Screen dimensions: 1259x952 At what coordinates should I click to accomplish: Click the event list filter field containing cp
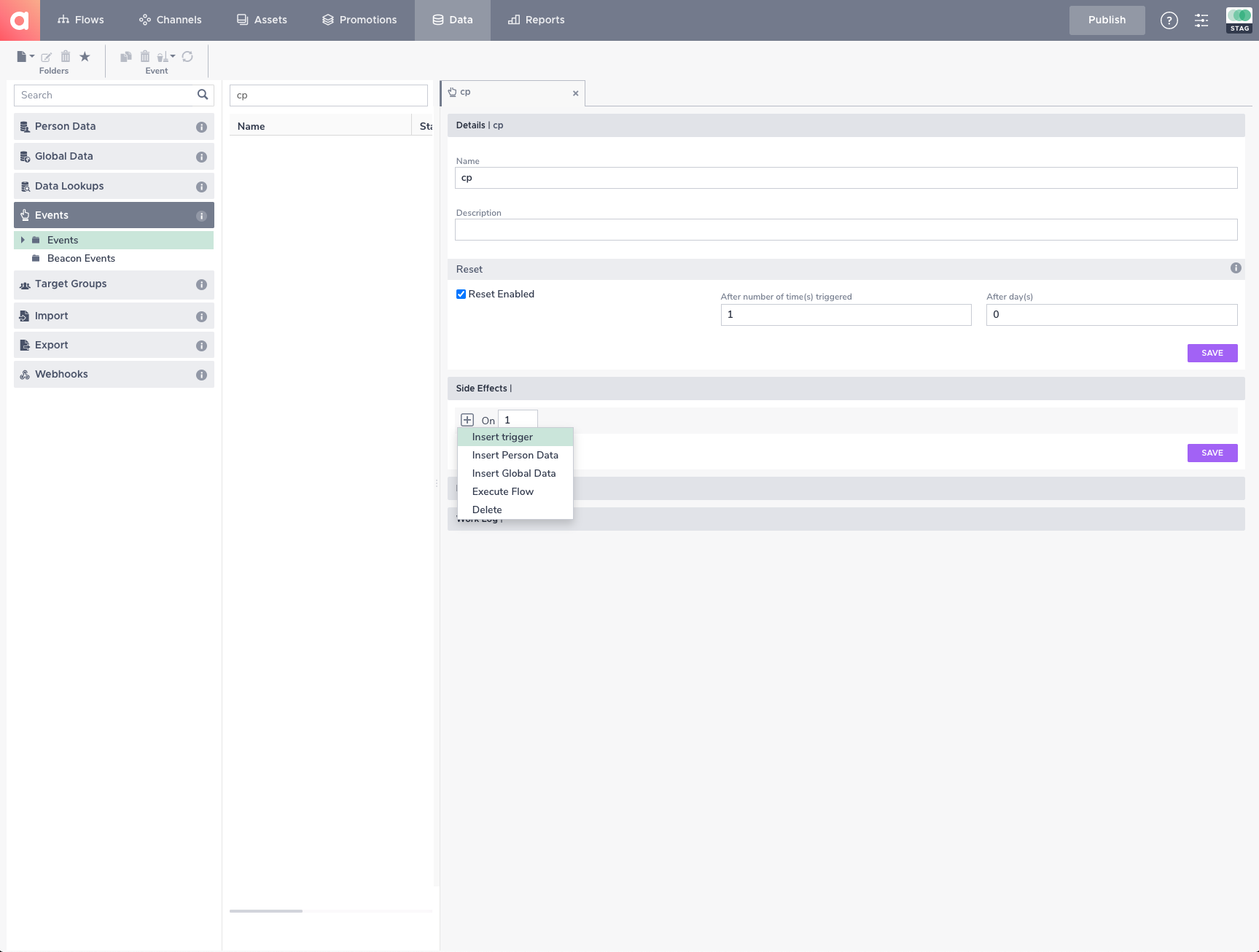coord(329,95)
